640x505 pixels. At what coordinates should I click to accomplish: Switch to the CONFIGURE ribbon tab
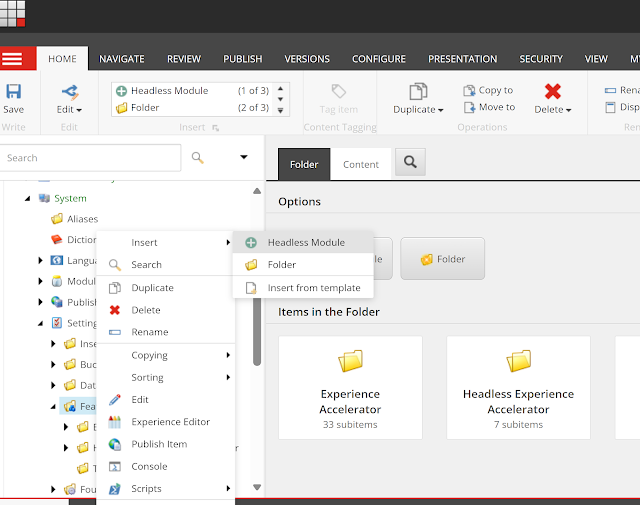click(x=379, y=59)
